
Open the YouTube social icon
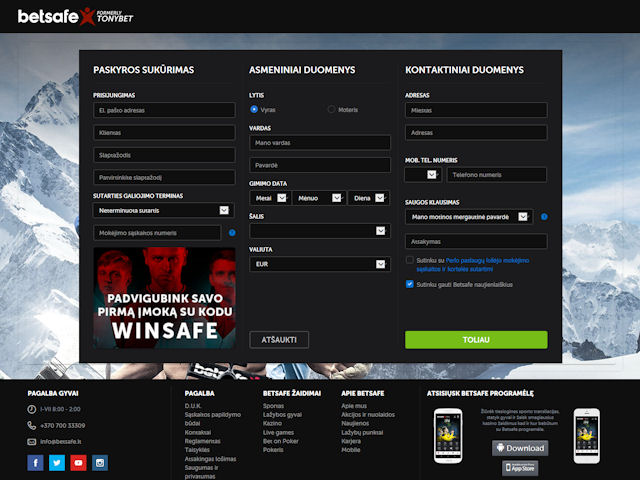click(x=78, y=462)
